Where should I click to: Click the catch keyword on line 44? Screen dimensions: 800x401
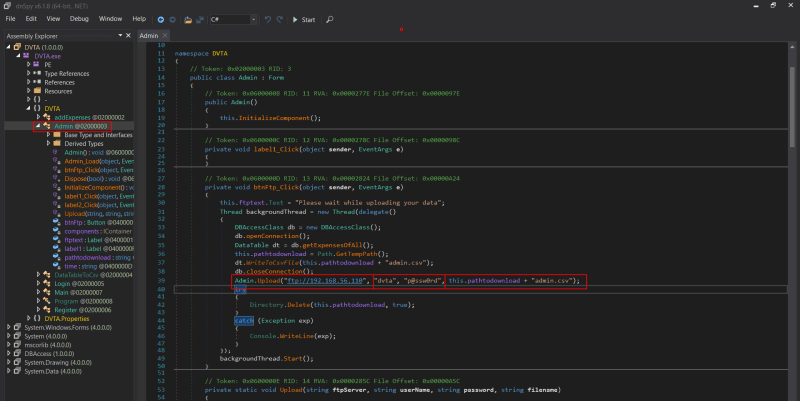(x=244, y=320)
